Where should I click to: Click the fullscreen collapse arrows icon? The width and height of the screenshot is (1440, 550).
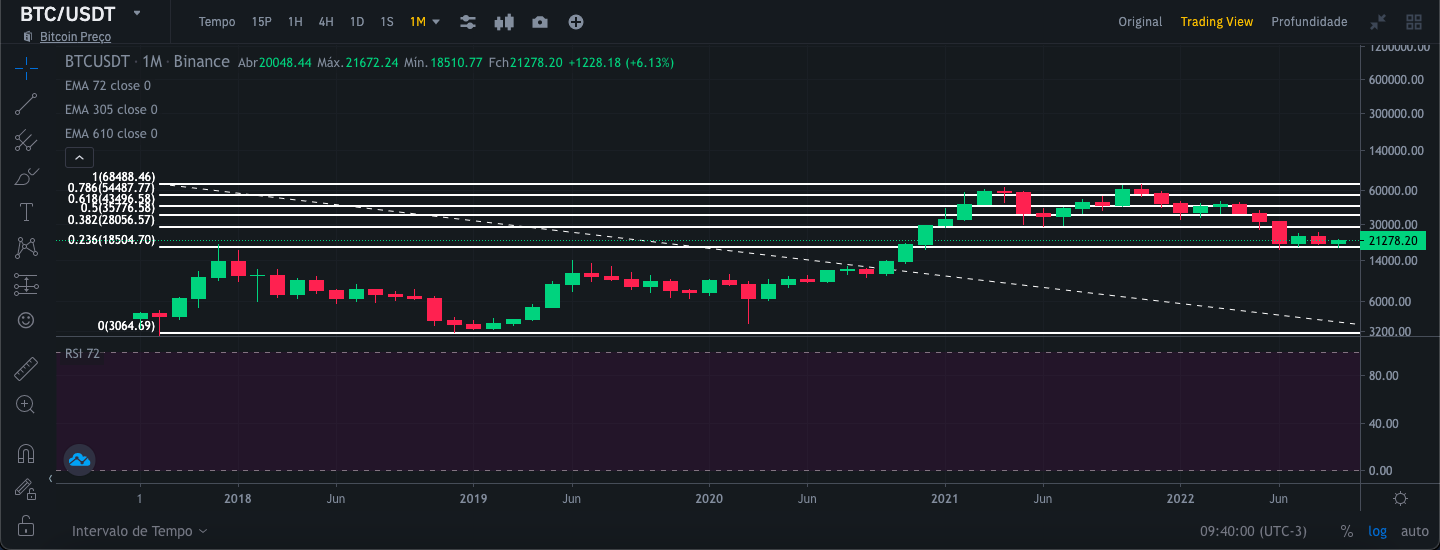(1378, 22)
